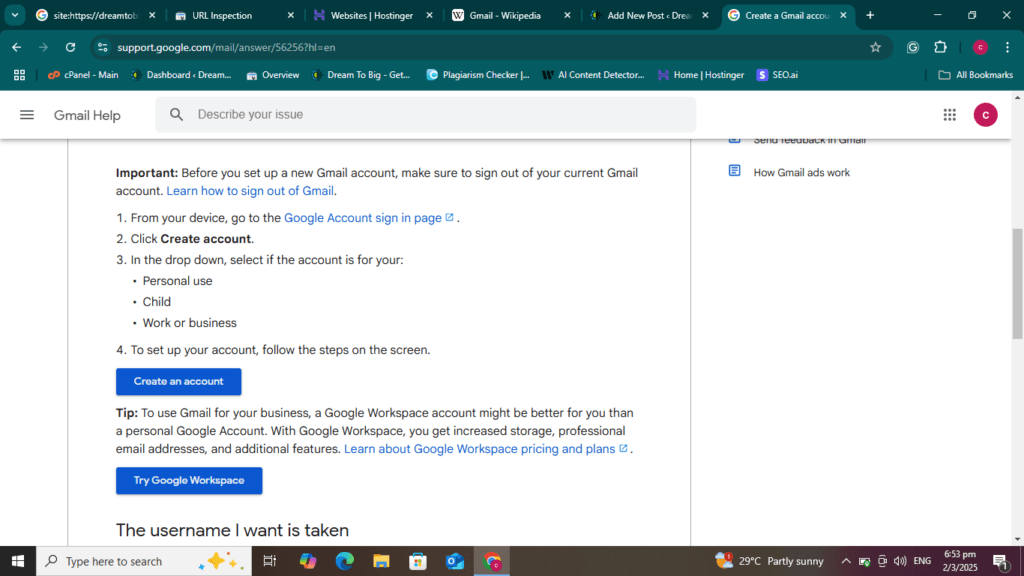The height and width of the screenshot is (576, 1024).
Task: Click the address bar URL
Action: pos(226,47)
